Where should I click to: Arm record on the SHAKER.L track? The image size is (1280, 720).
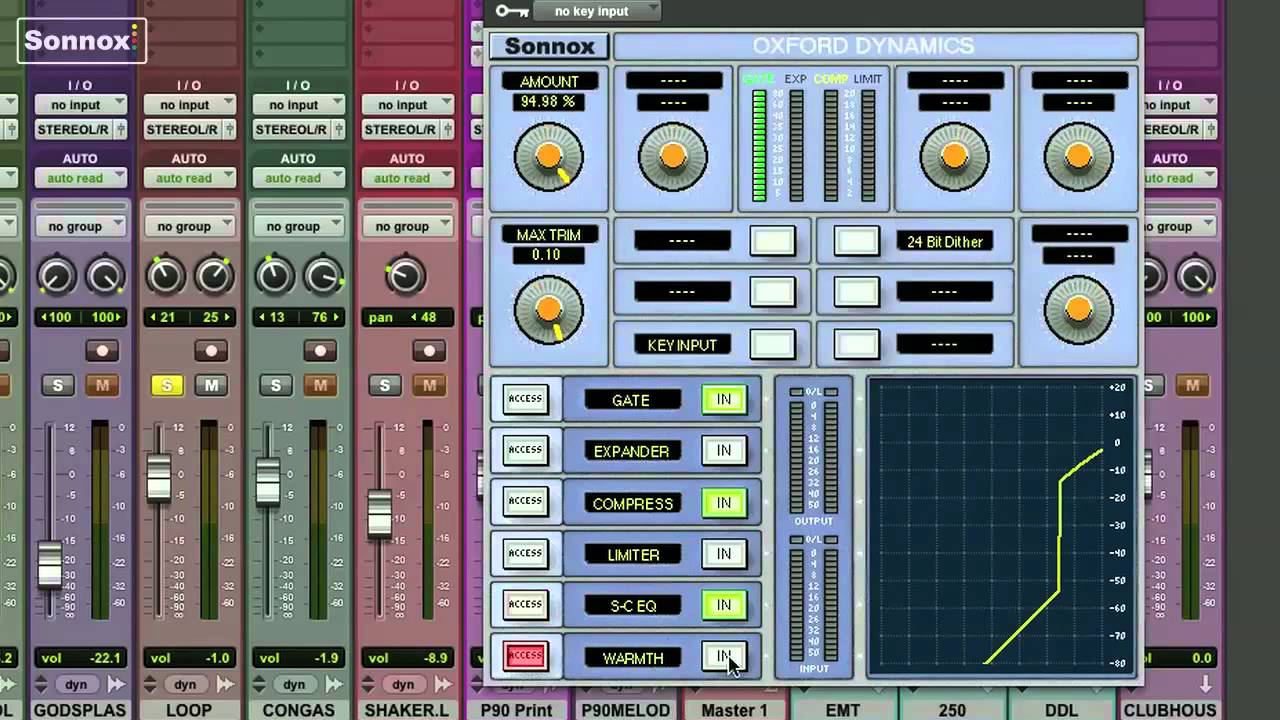429,351
